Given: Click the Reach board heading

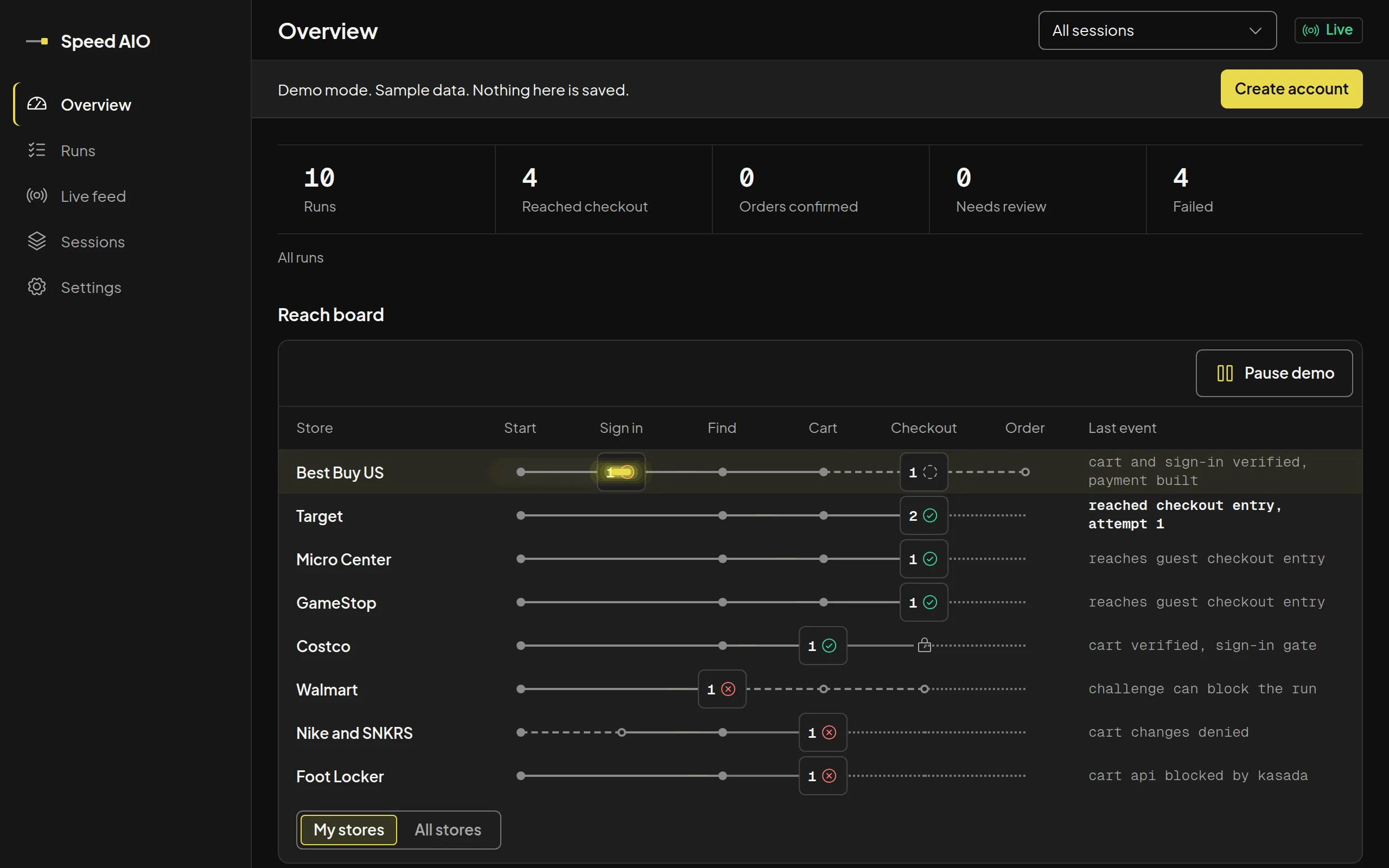Looking at the screenshot, I should pos(330,315).
